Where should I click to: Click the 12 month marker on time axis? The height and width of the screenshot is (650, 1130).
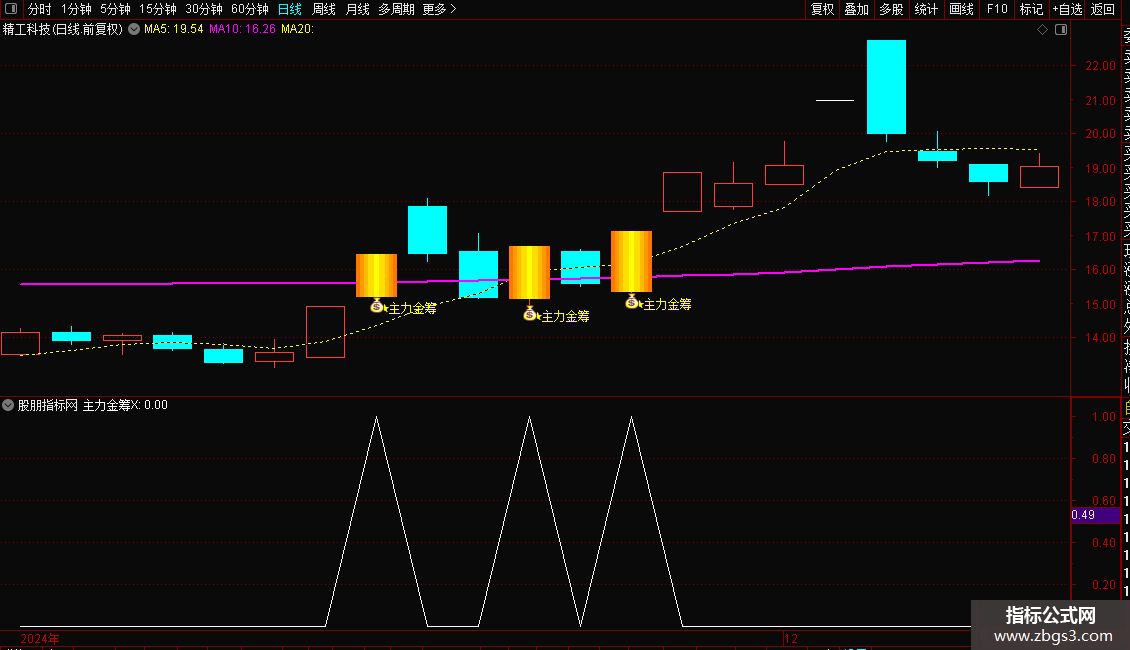coord(791,638)
